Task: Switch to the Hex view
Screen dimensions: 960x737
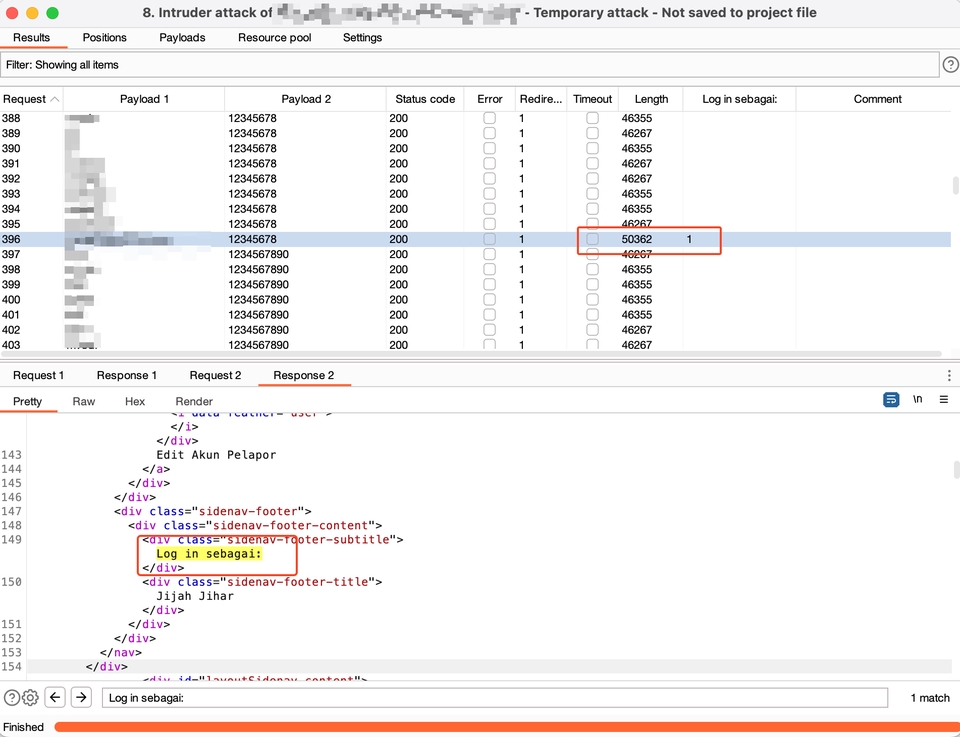Action: point(135,401)
